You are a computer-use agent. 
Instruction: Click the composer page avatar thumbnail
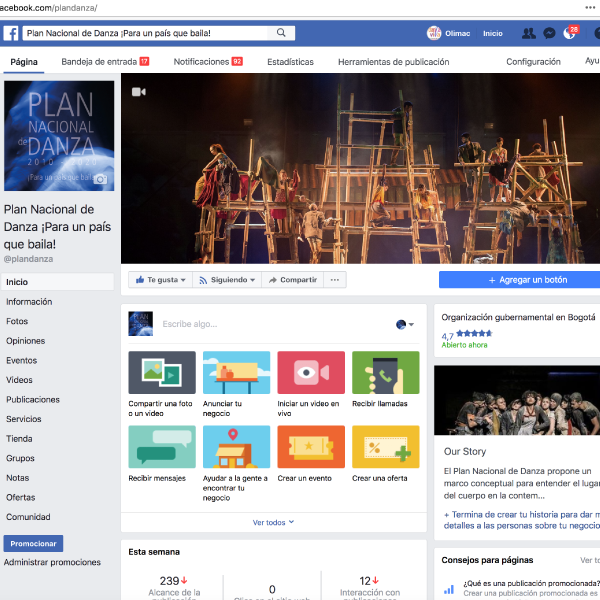[x=140, y=324]
